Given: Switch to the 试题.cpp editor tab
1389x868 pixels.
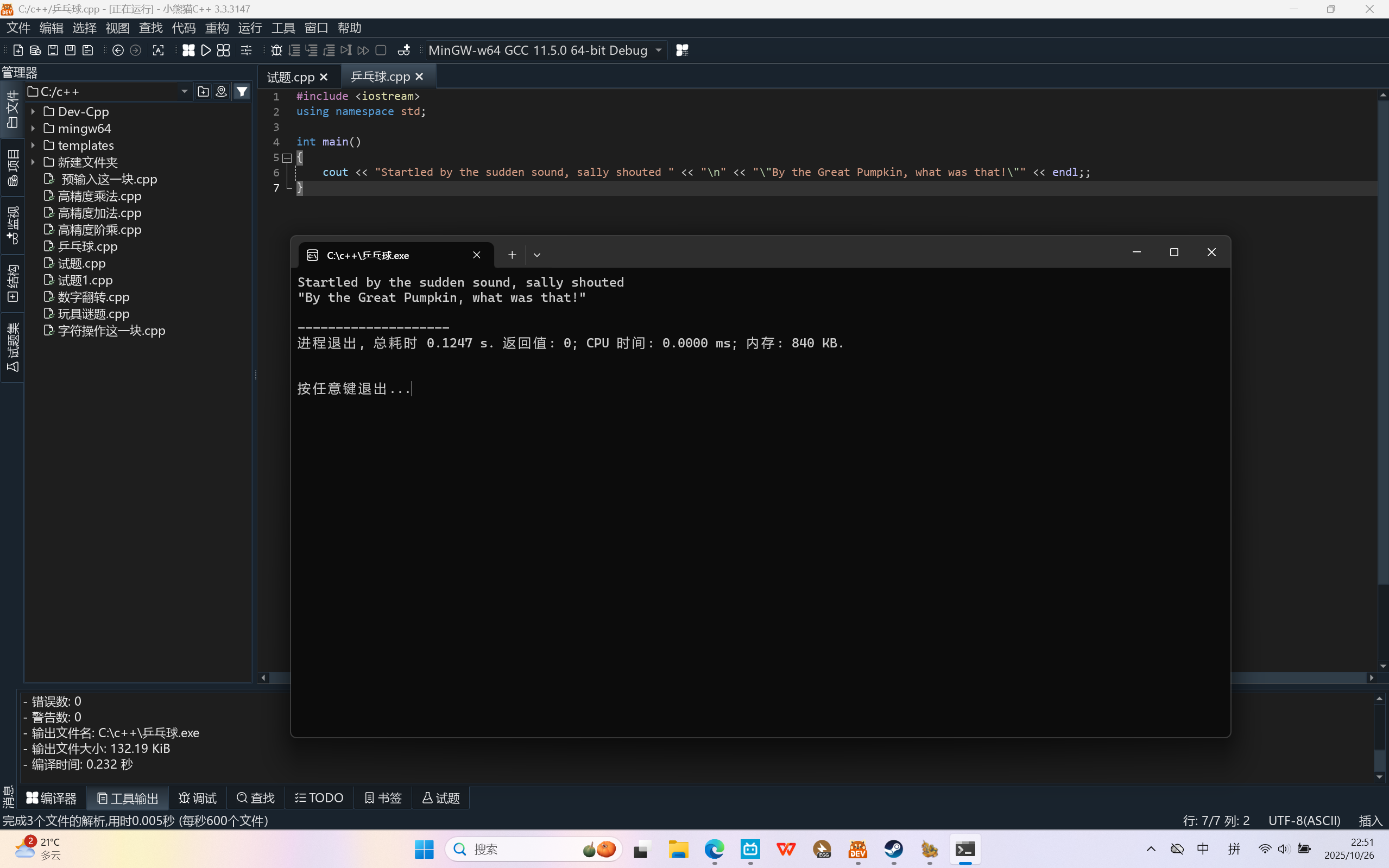Looking at the screenshot, I should tap(291, 77).
